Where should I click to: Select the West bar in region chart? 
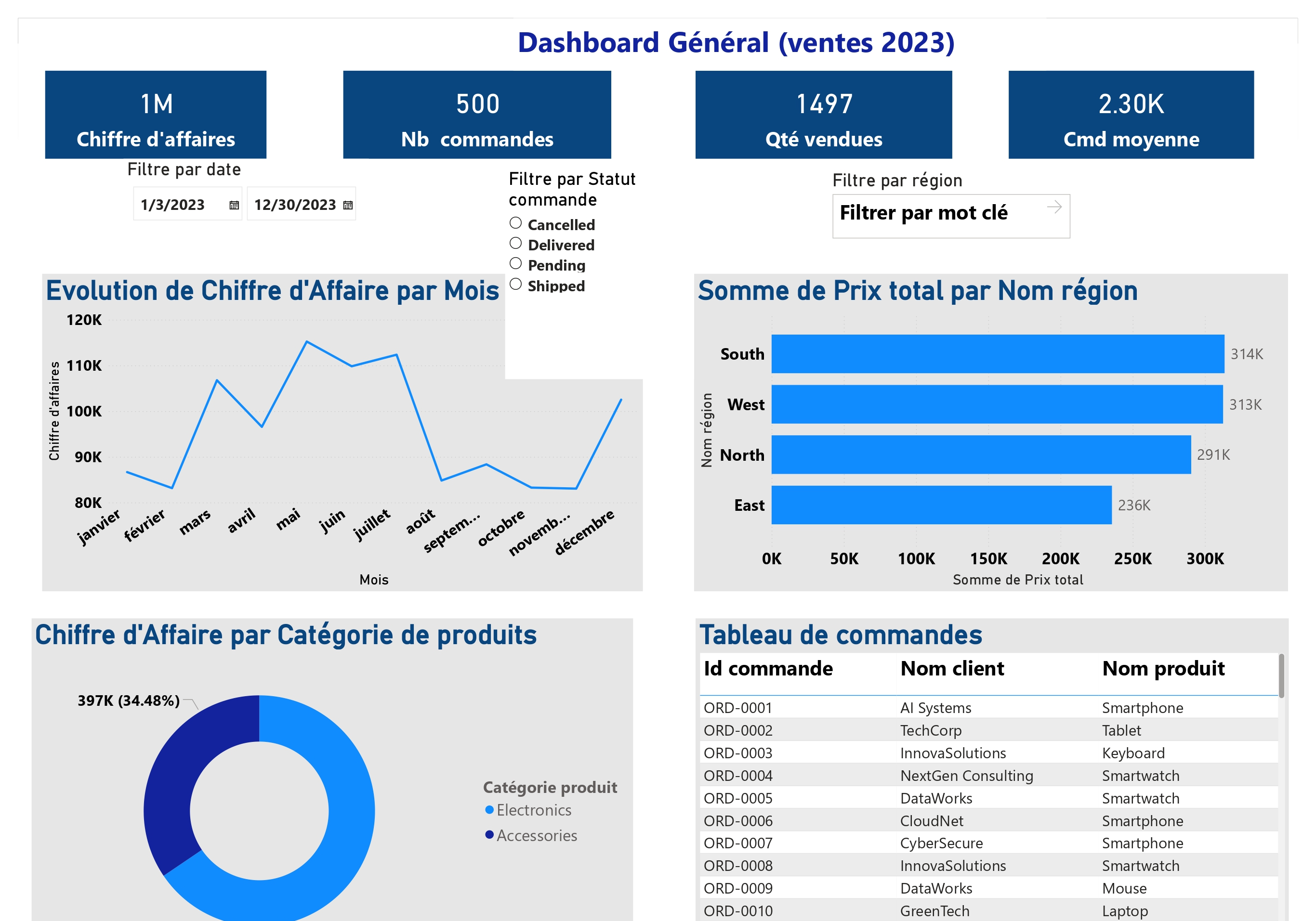[997, 404]
